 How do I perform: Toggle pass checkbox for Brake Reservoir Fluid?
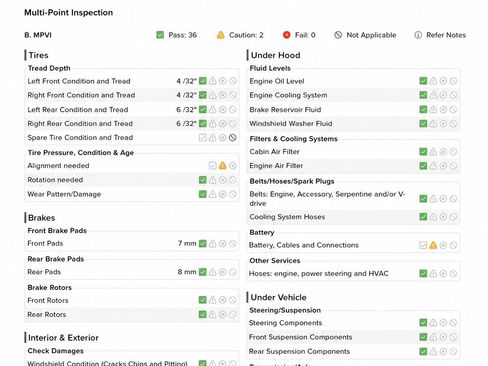pyautogui.click(x=423, y=110)
